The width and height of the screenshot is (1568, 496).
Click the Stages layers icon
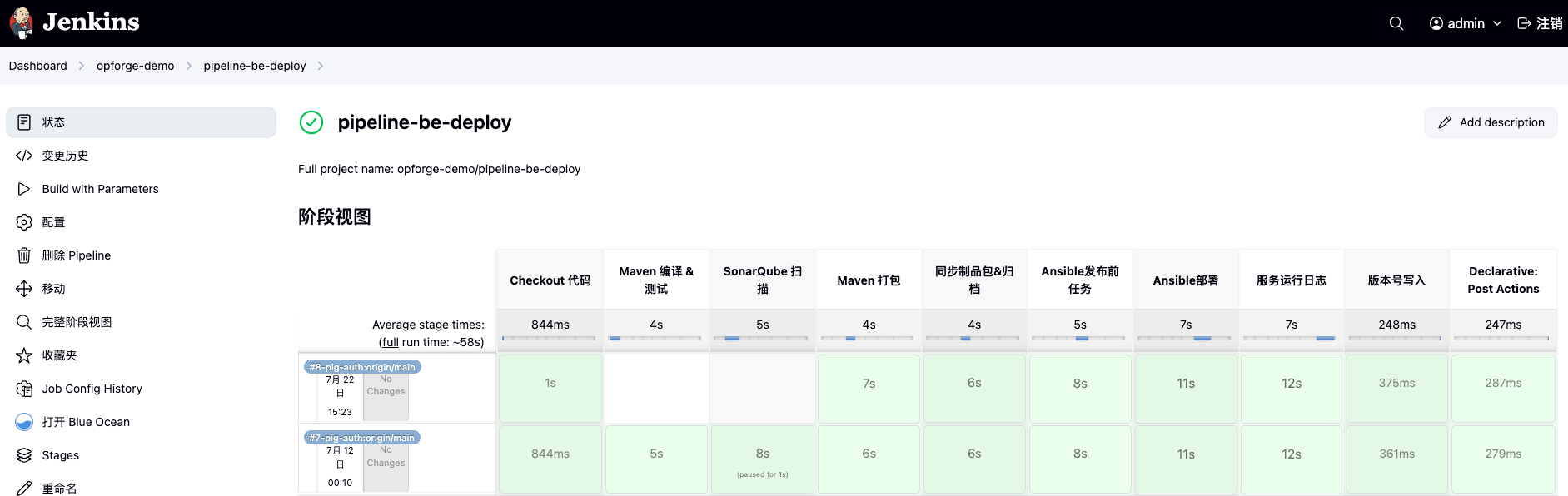pos(24,455)
